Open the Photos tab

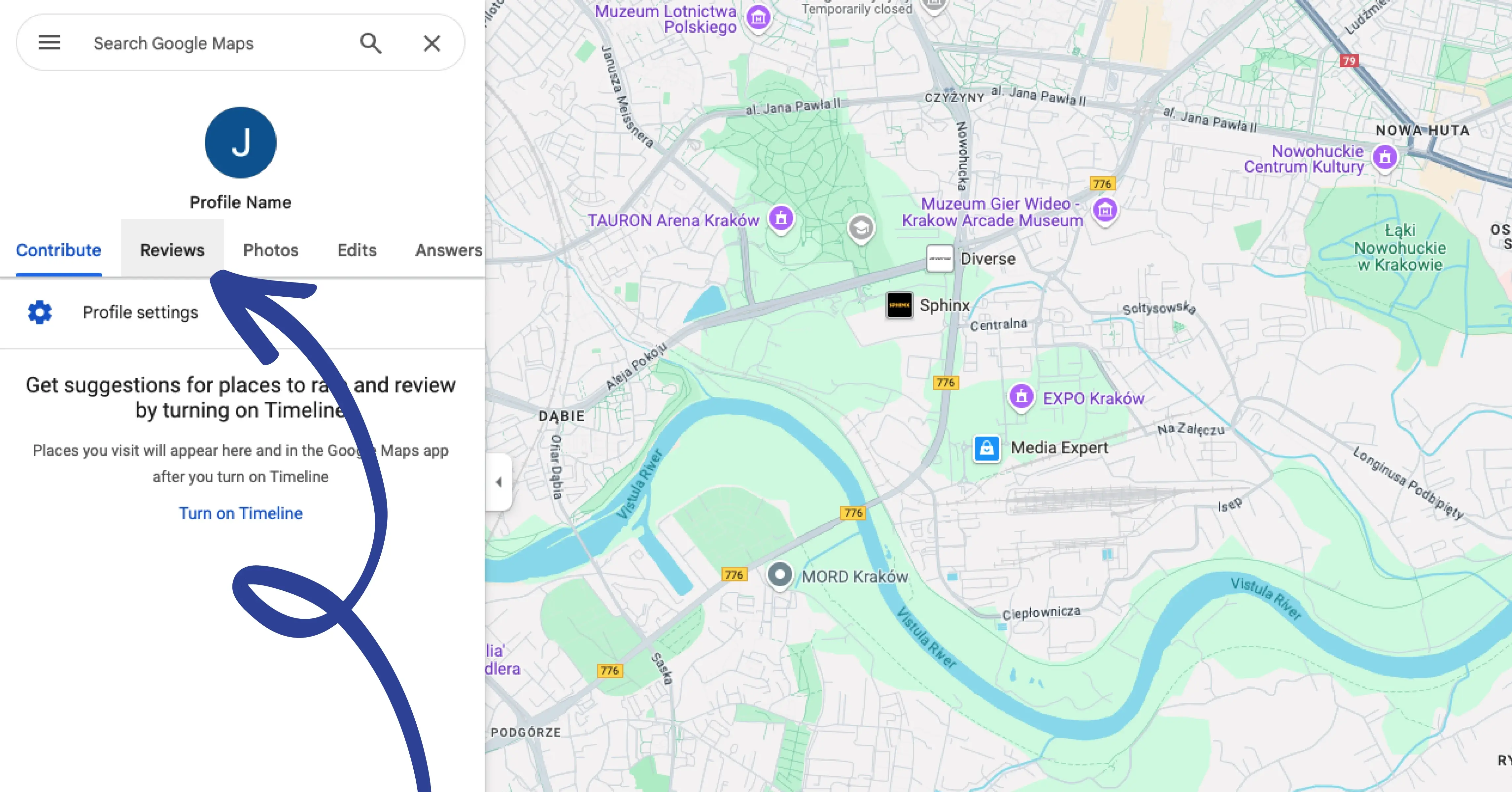[271, 250]
